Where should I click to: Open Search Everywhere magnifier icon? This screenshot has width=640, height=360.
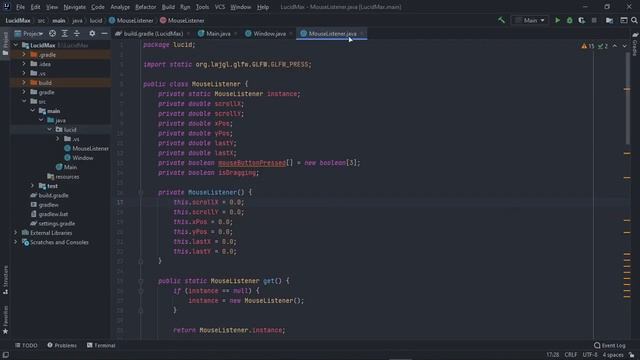coord(634,20)
